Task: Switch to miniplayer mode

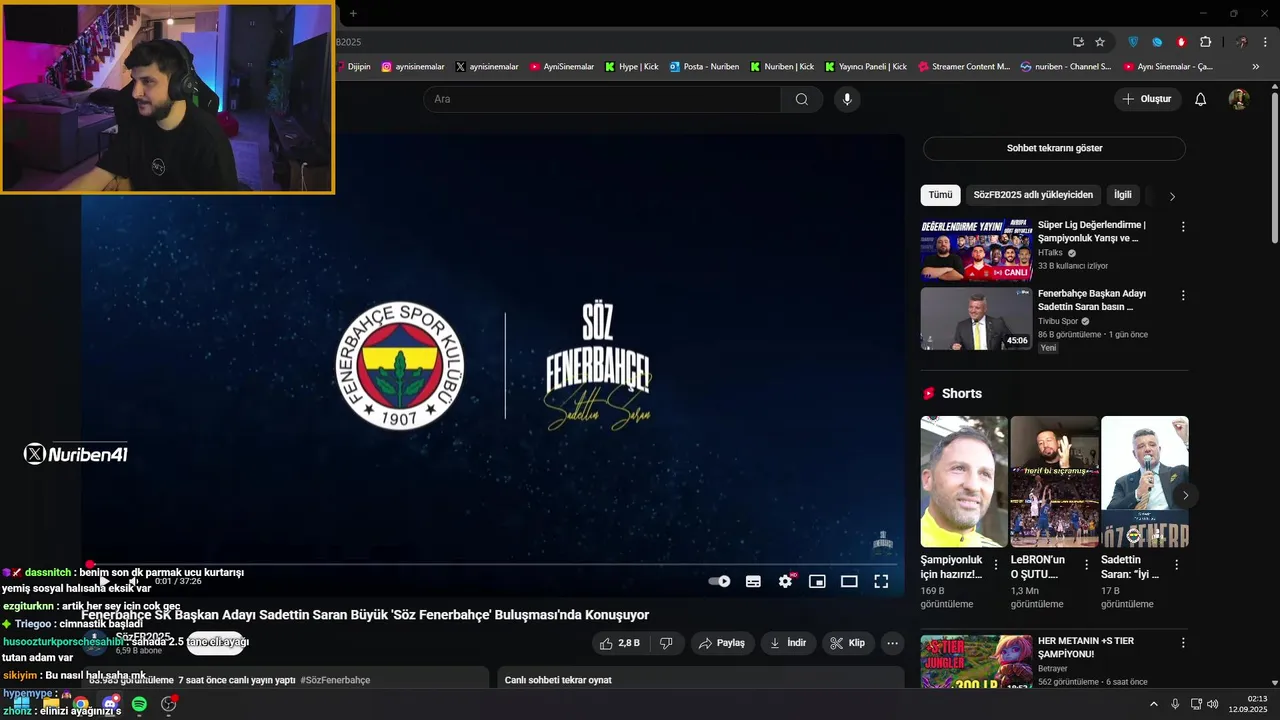Action: point(817,581)
